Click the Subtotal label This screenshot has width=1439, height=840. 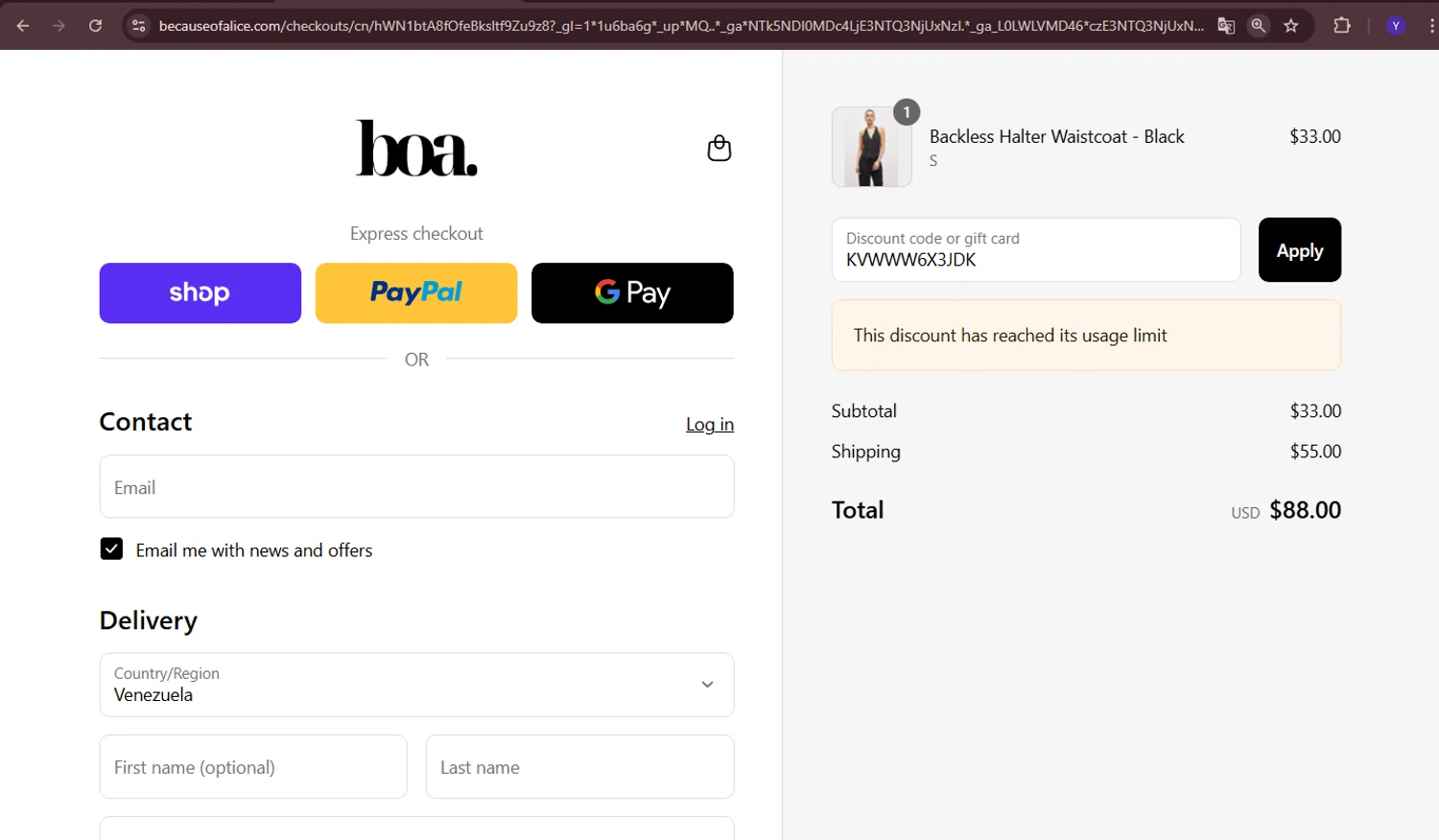864,411
